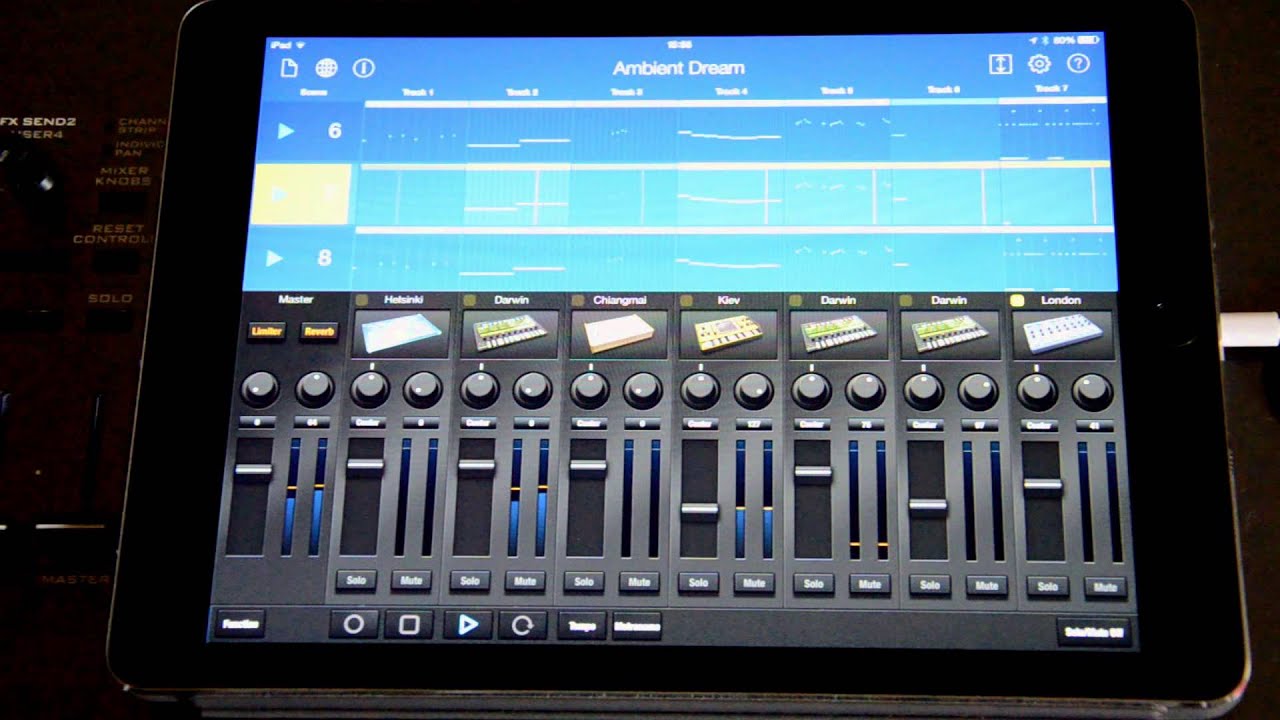The image size is (1280, 720).
Task: Select the scene 6 clip in Track 4
Action: 730,133
